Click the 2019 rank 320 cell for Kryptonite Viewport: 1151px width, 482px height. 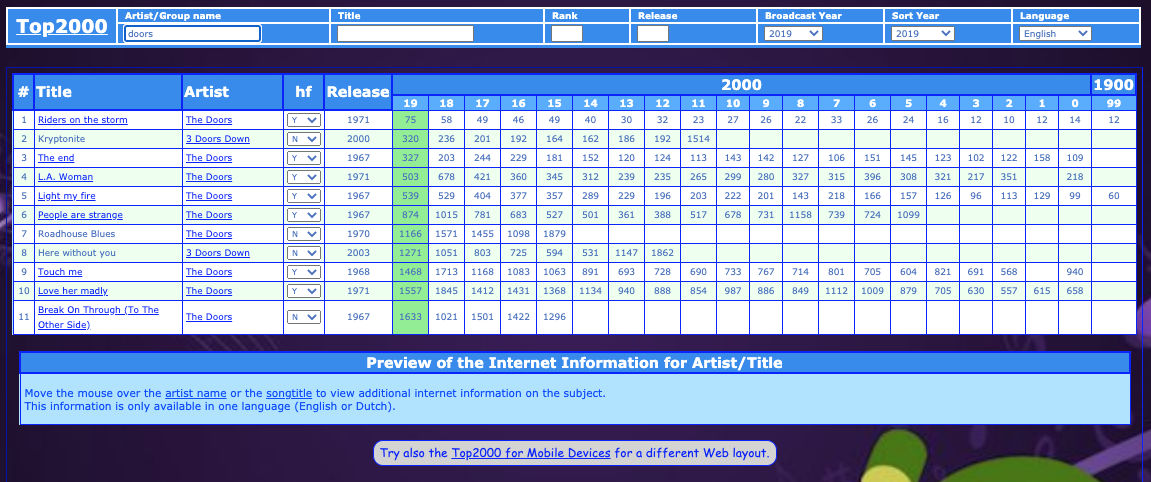coord(410,139)
